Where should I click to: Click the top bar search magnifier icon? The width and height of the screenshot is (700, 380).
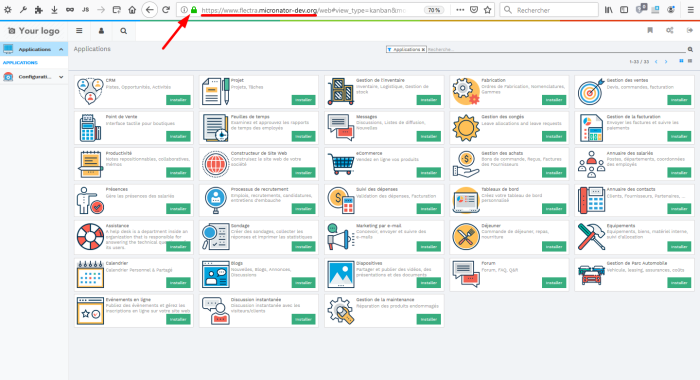pos(124,31)
